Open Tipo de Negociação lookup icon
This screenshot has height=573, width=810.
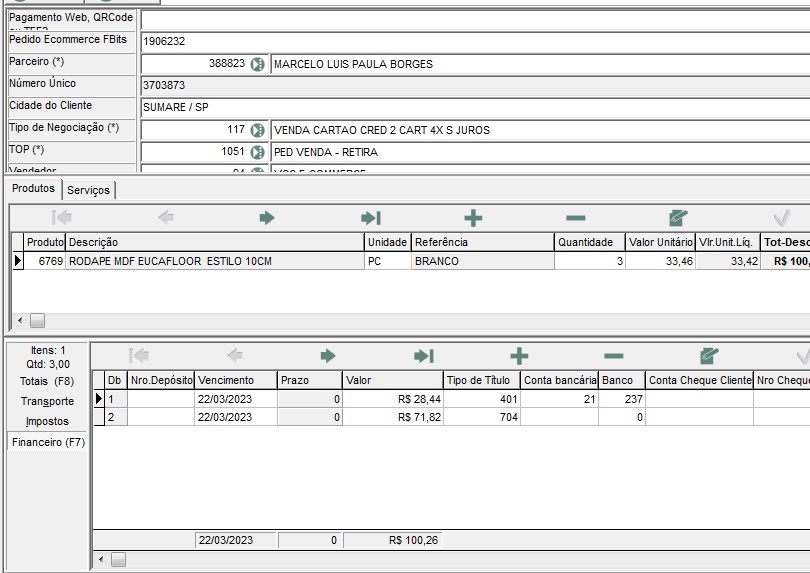coord(258,130)
